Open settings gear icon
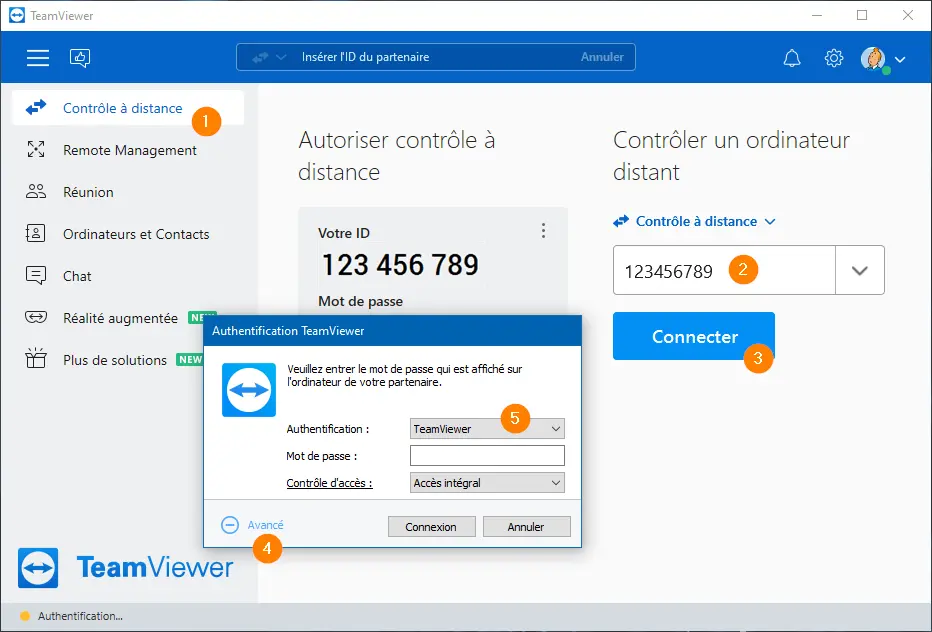The height and width of the screenshot is (632, 932). pyautogui.click(x=834, y=58)
